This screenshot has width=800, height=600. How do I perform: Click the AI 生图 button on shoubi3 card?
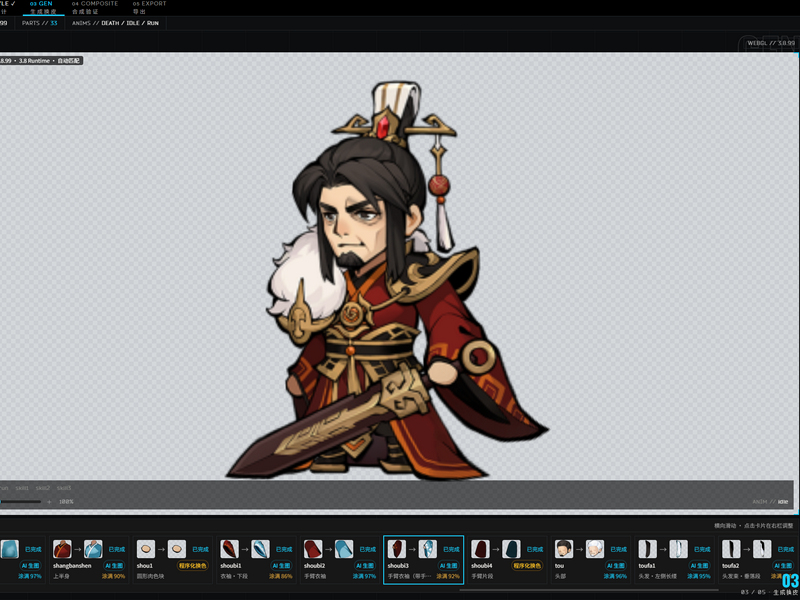(449, 566)
